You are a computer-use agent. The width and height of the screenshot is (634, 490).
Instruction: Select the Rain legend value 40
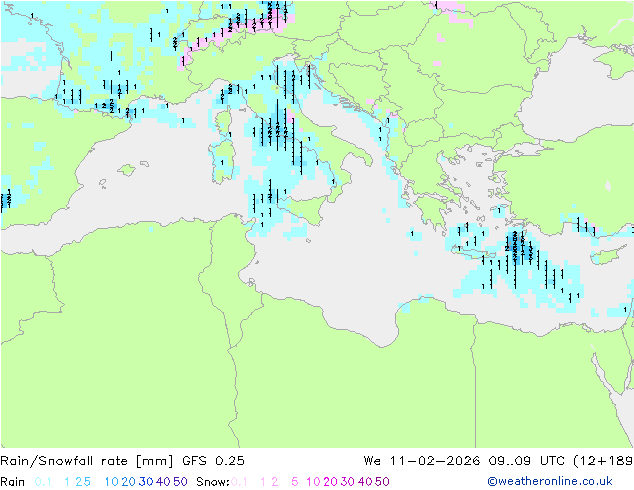[x=163, y=482]
